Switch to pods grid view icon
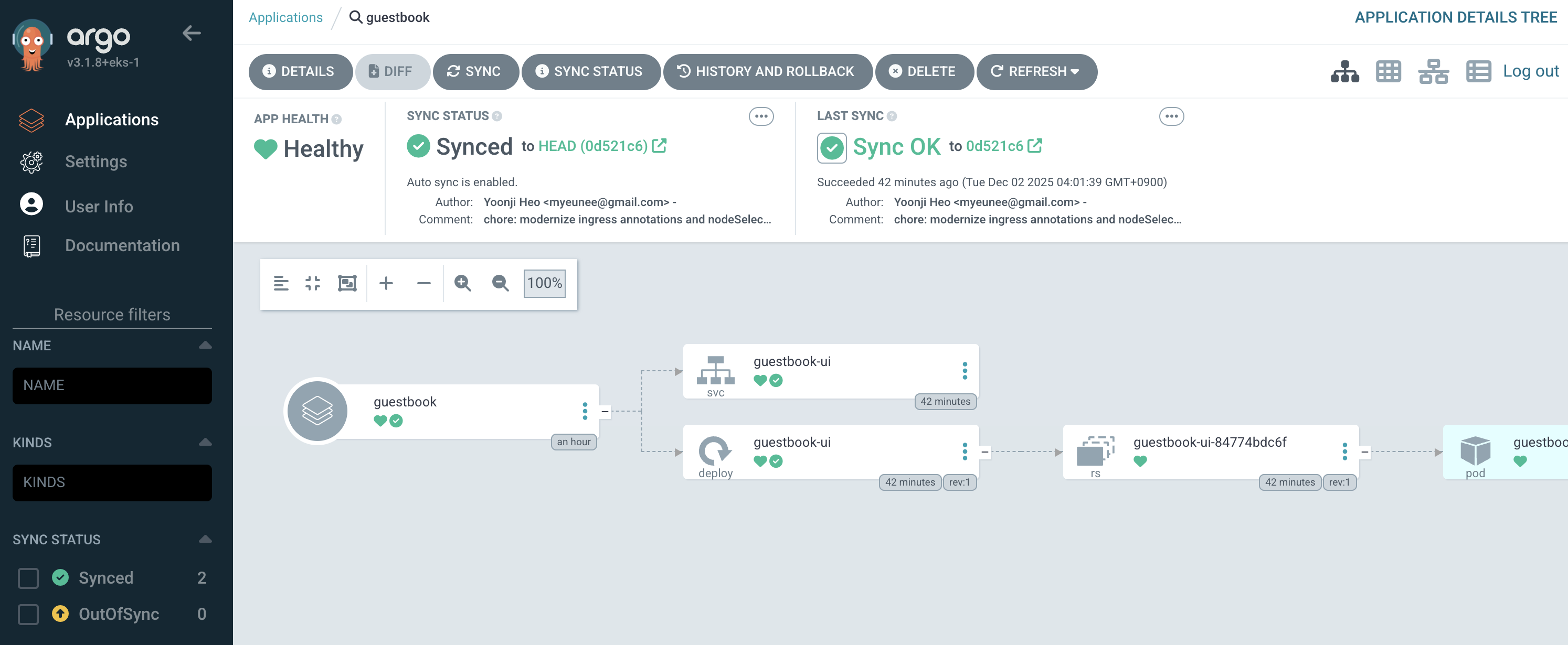This screenshot has height=645, width=1568. click(x=1389, y=72)
